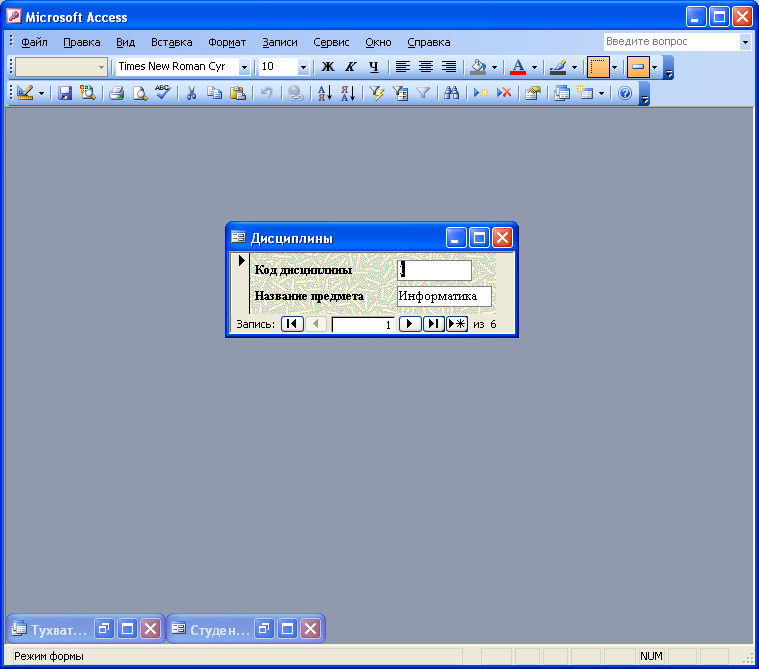Toggle underline Ч formatting
This screenshot has height=669, width=759.
[374, 66]
